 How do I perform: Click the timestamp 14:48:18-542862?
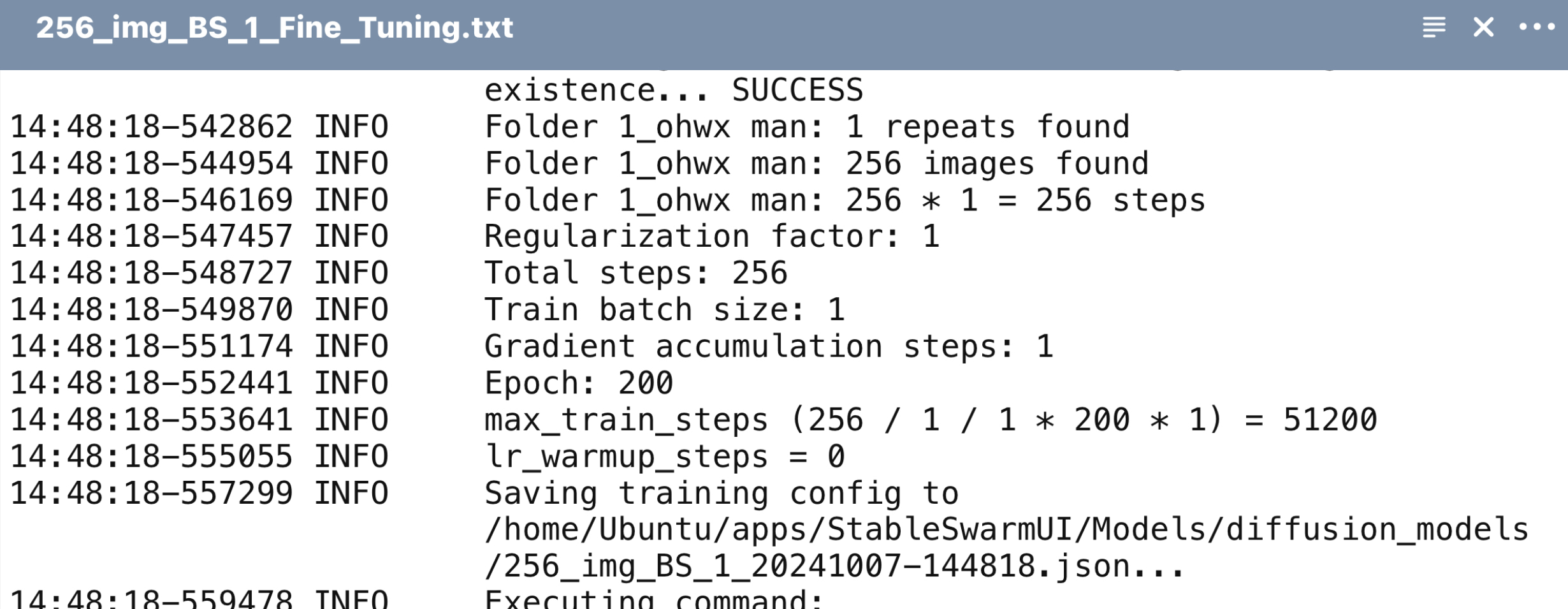[x=152, y=127]
